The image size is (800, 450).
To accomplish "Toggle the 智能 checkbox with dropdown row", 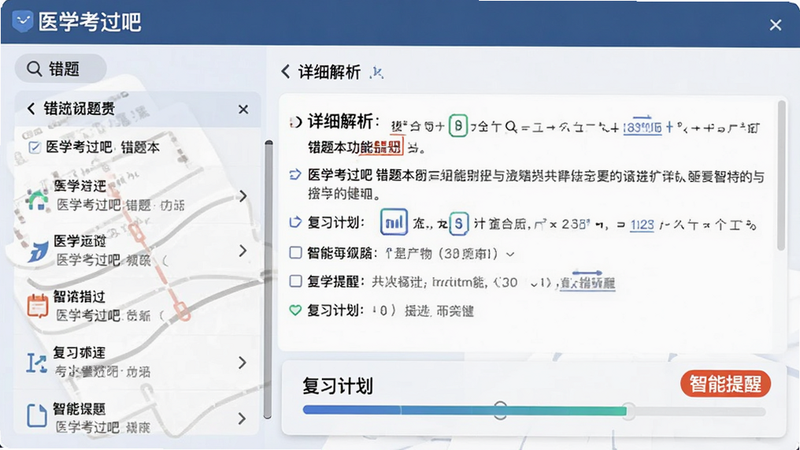I will pyautogui.click(x=295, y=253).
